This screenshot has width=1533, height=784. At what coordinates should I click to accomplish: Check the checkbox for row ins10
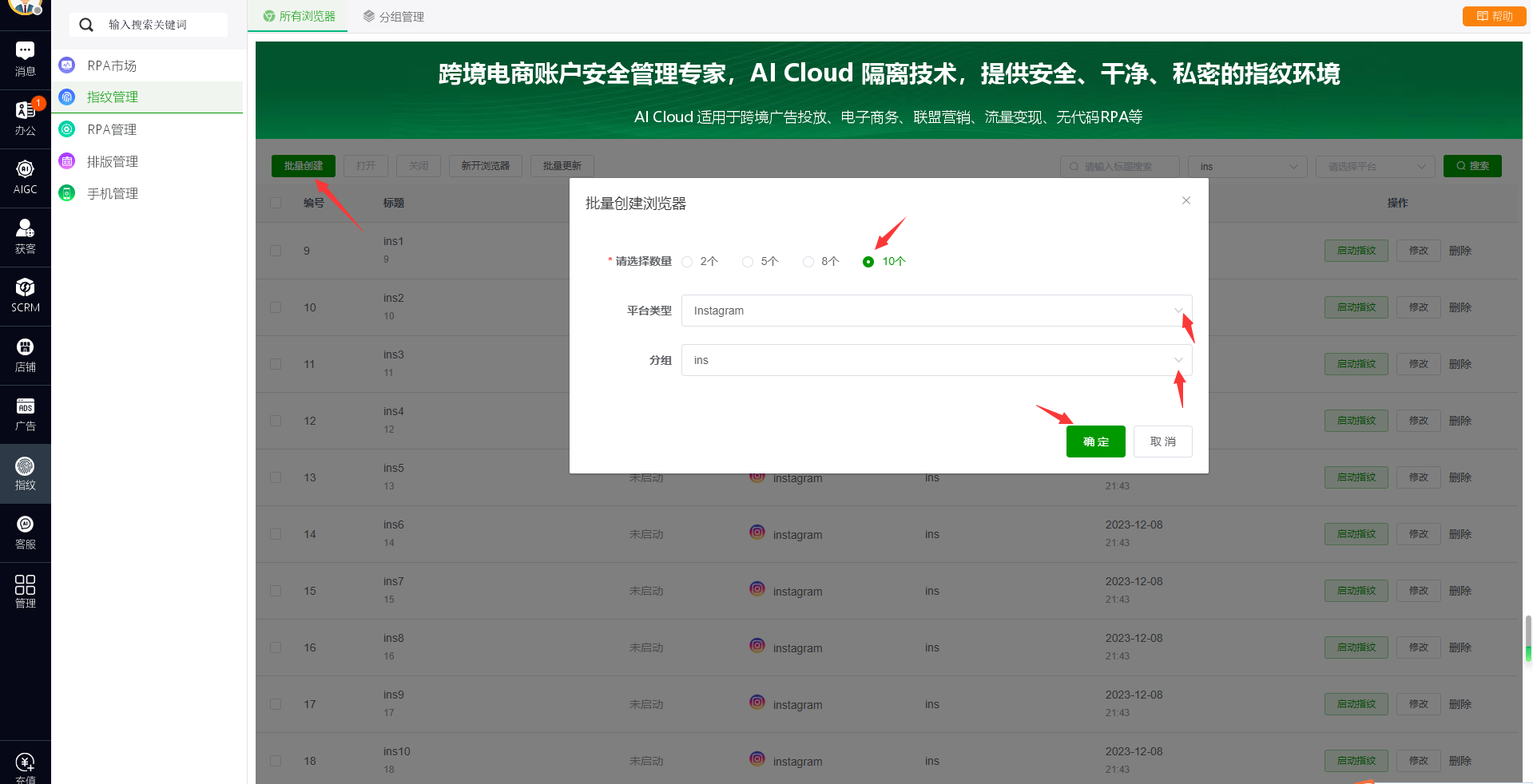(276, 761)
